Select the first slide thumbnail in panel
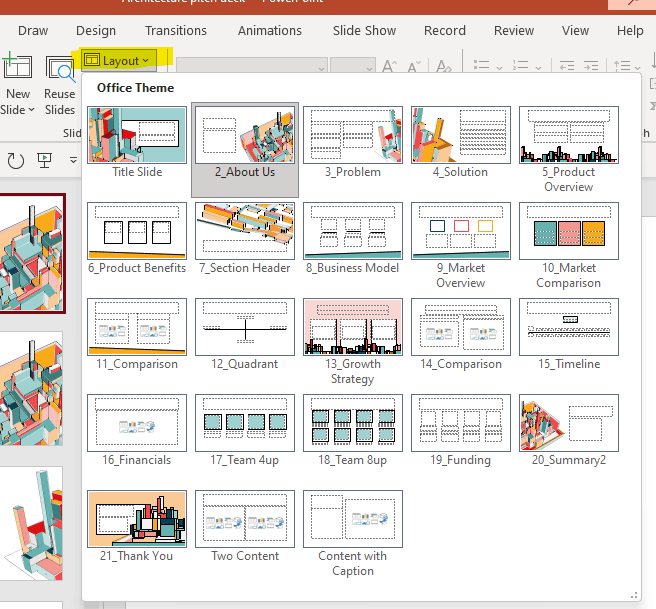 coord(33,253)
